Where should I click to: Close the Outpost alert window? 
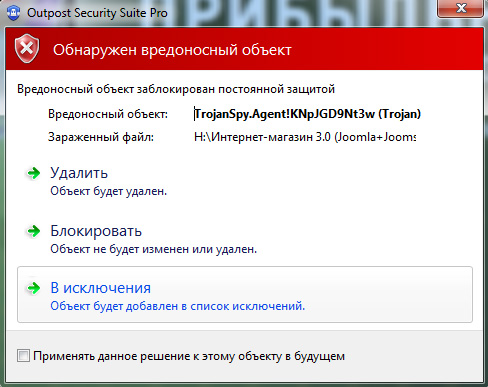[x=461, y=8]
